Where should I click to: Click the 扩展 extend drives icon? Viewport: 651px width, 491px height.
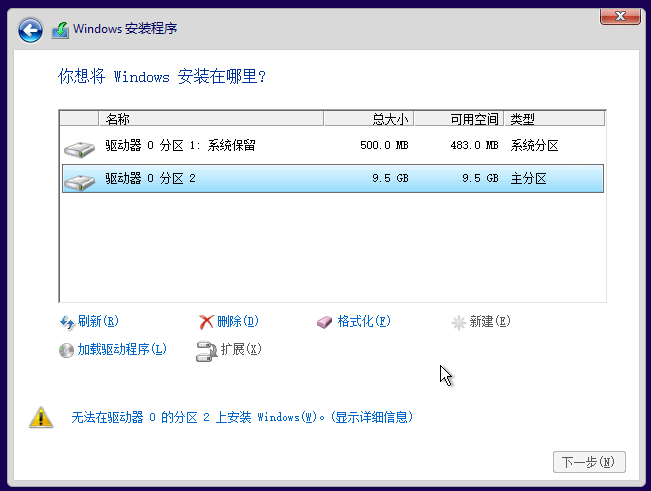(x=206, y=351)
